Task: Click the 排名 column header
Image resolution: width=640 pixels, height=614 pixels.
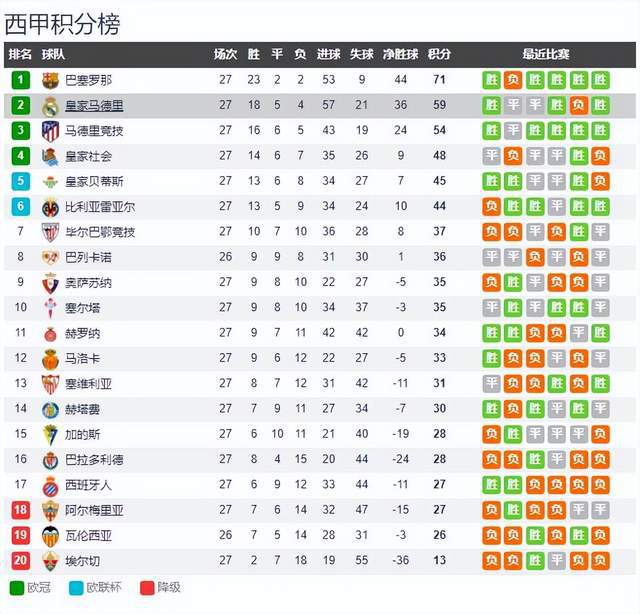Action: pos(20,54)
